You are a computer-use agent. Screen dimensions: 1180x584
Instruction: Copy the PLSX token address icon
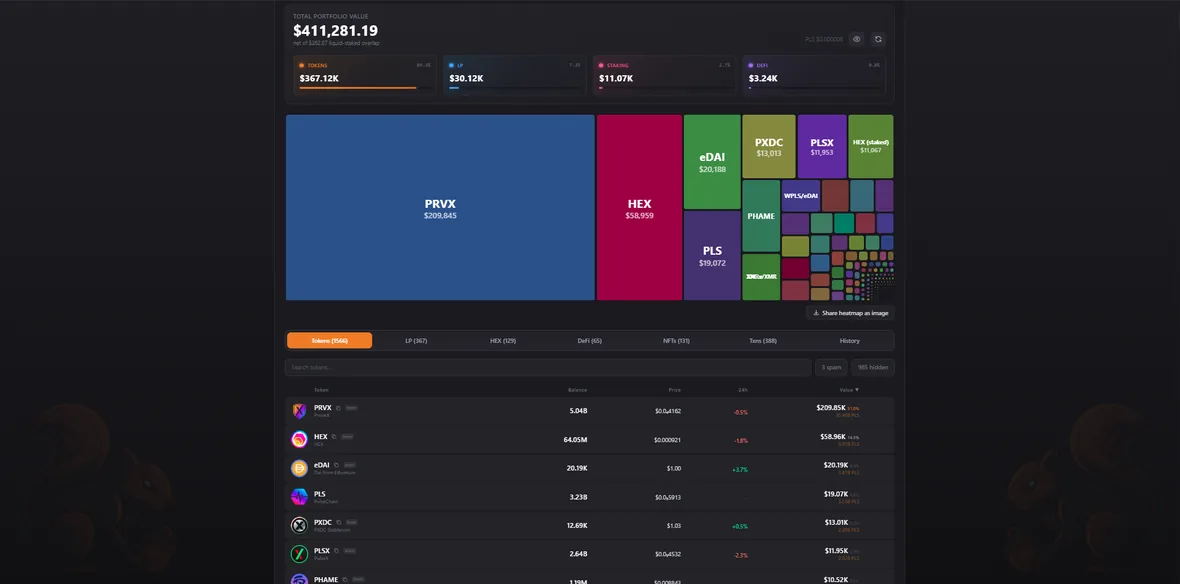337,551
